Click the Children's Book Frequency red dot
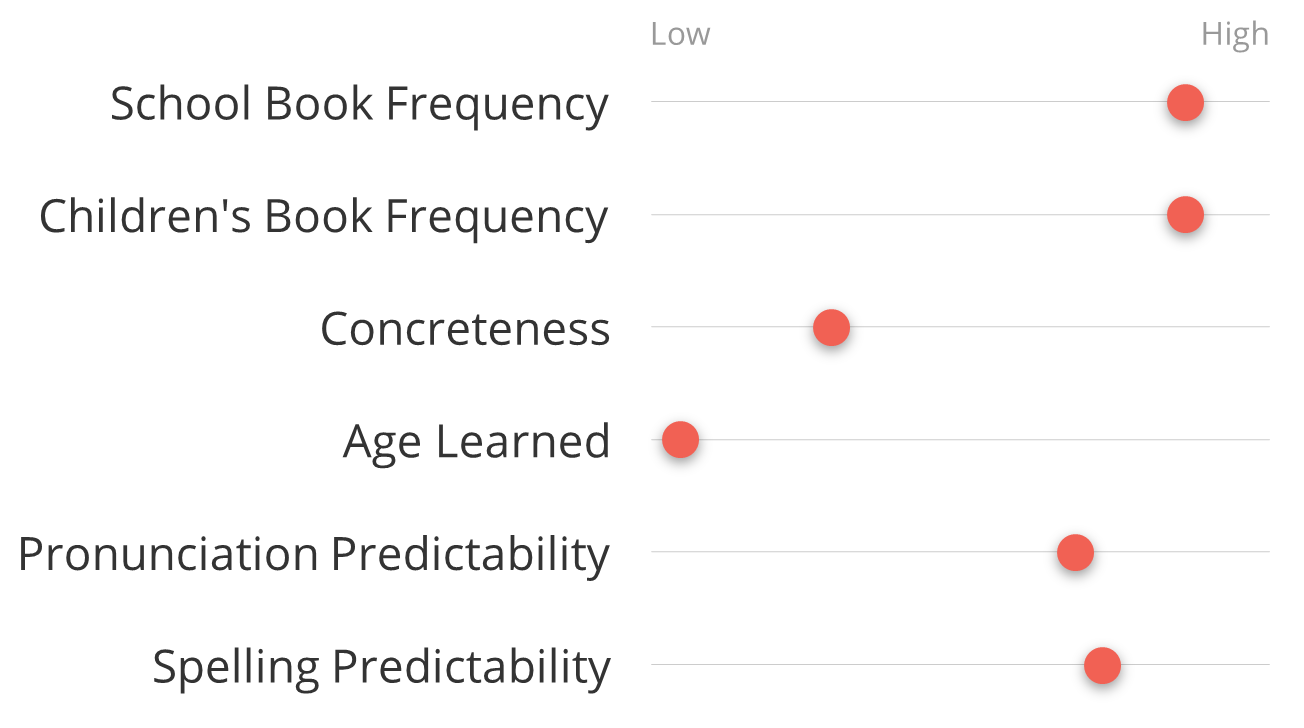 pos(1185,215)
